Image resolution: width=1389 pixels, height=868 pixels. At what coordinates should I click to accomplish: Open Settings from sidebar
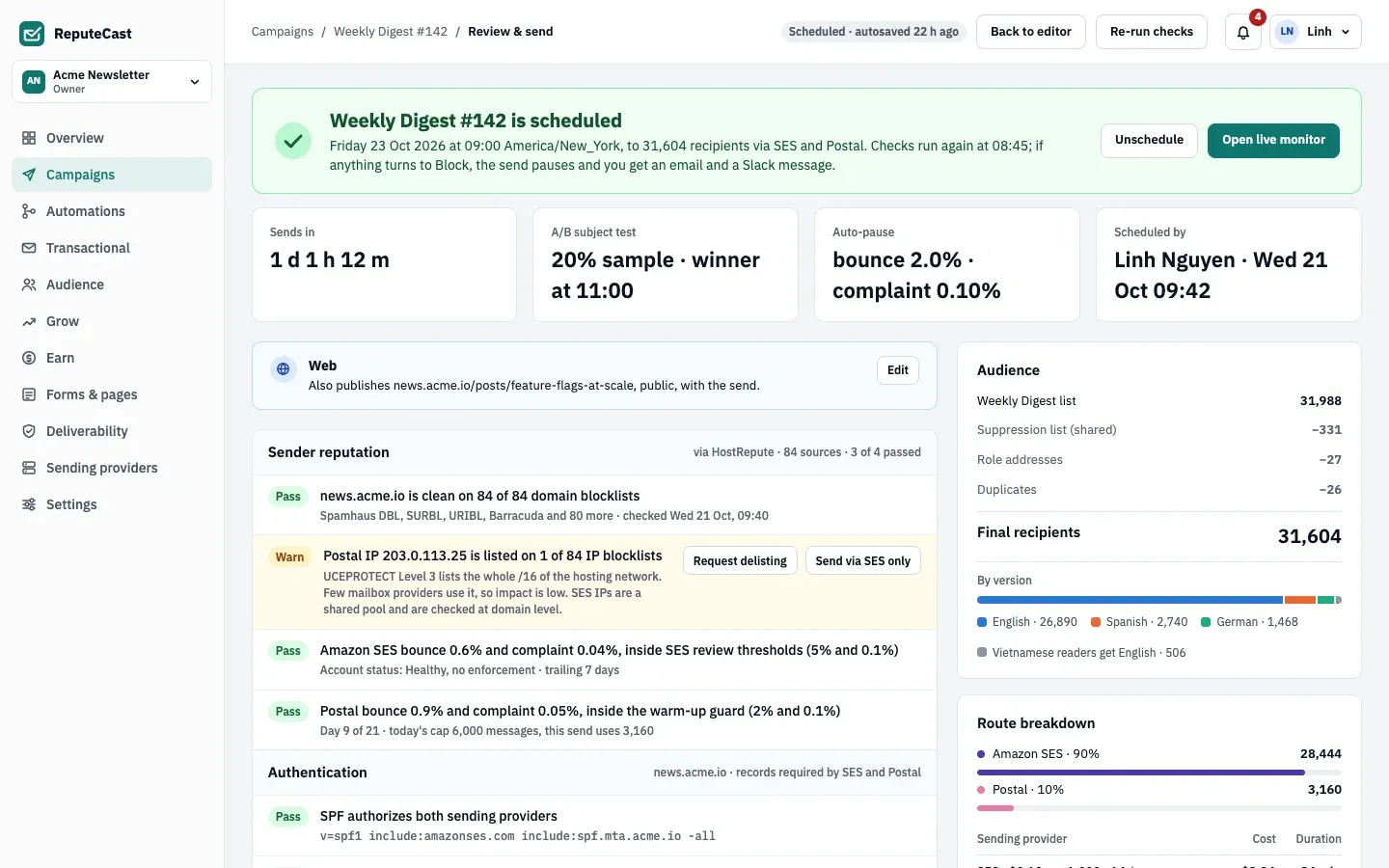pos(112,504)
